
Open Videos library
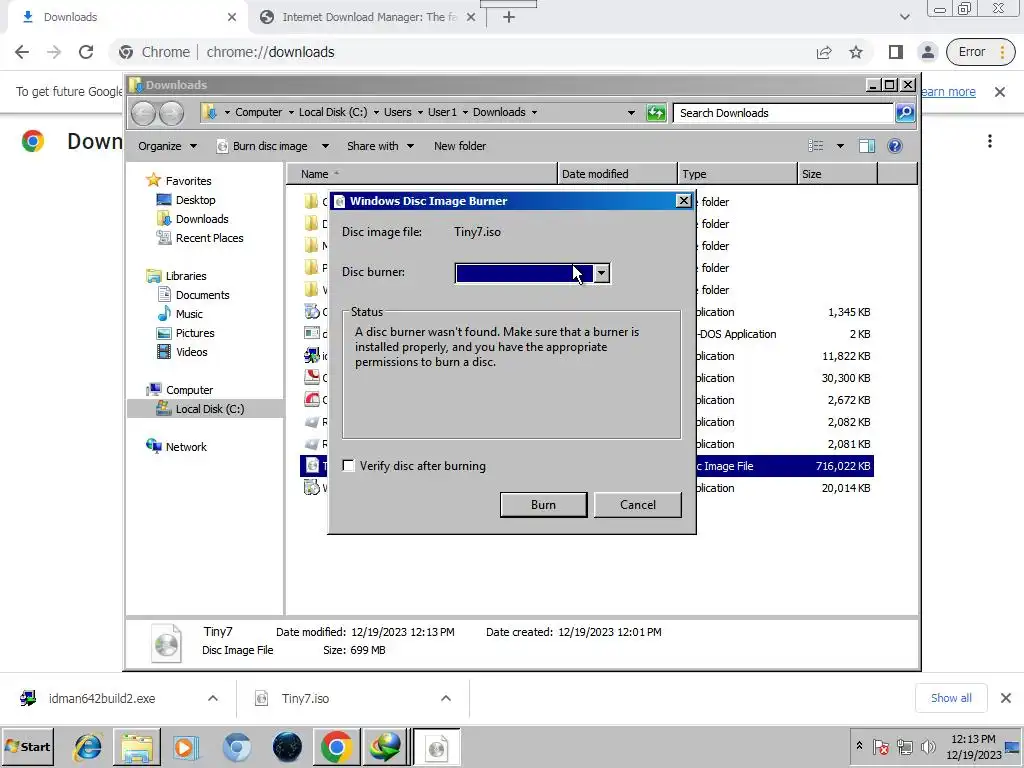(x=191, y=351)
